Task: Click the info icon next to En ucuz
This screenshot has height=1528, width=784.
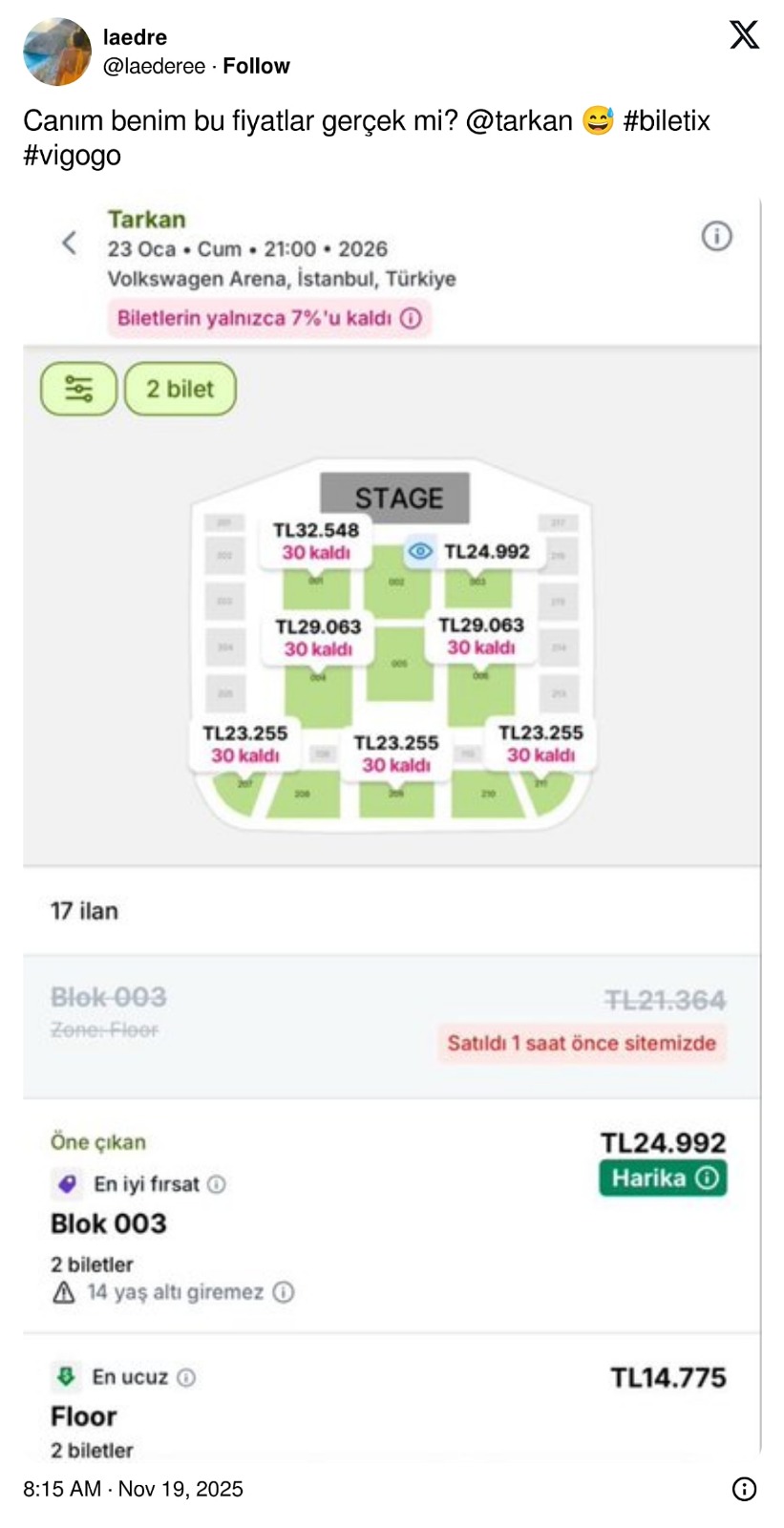Action: point(186,1377)
